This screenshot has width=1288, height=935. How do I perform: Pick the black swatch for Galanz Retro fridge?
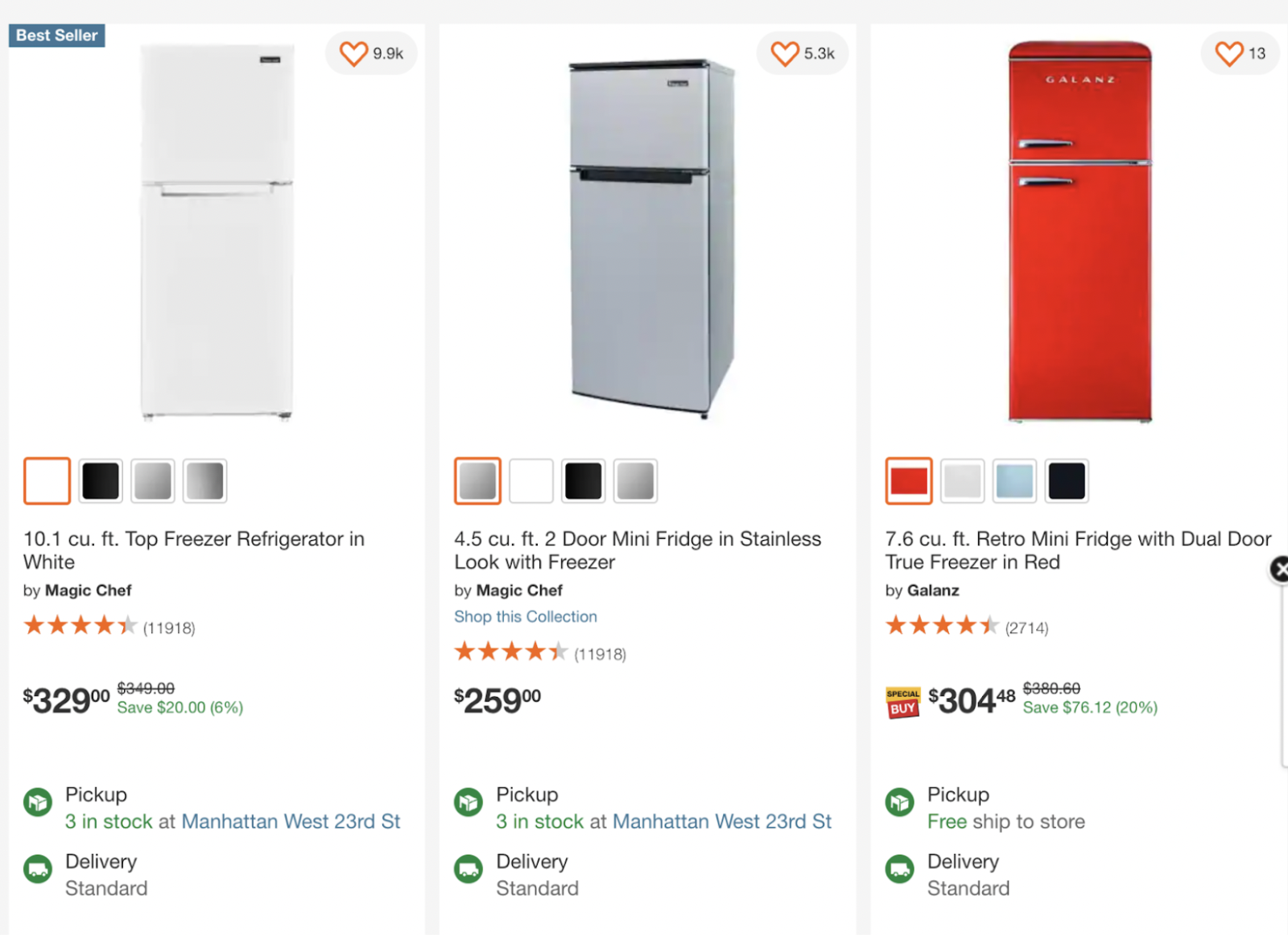coord(1067,481)
